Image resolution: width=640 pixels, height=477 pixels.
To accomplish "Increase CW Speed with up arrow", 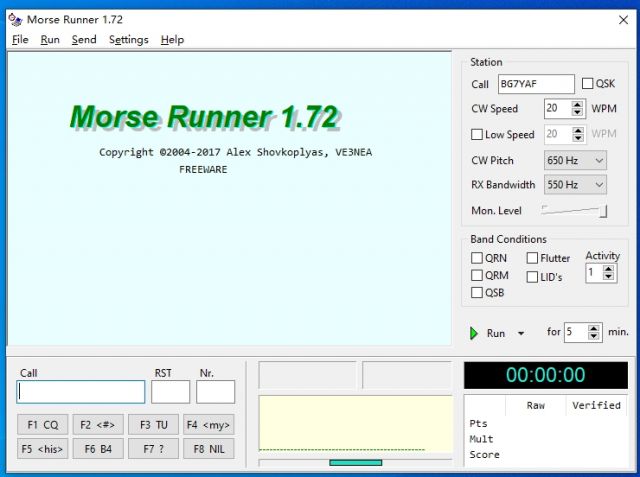I will [x=577, y=105].
